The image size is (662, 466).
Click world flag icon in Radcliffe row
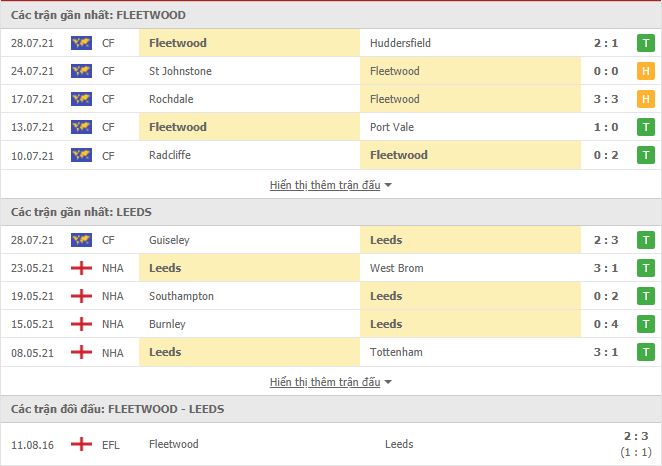81,155
